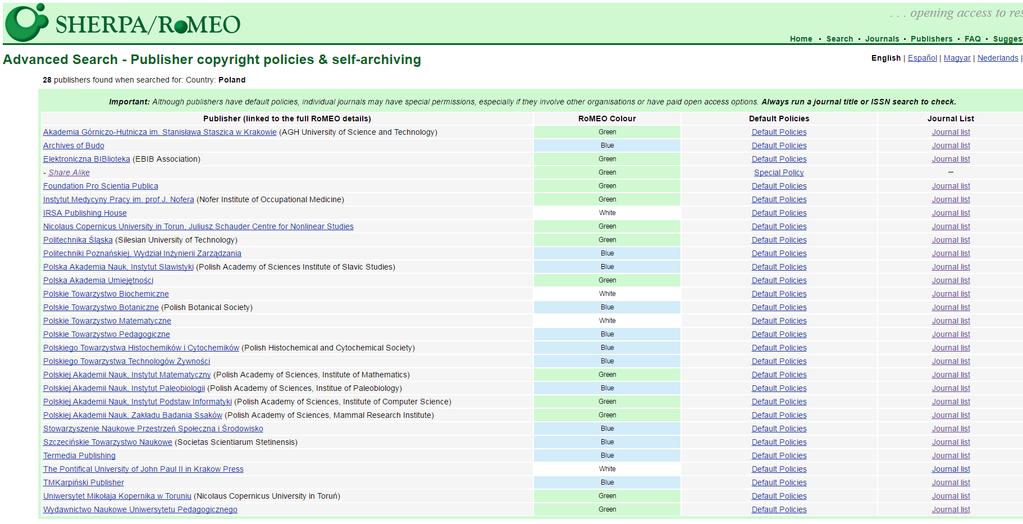Open Polskiej Akademii Nauk Instytut Paleobiologii

[124, 388]
